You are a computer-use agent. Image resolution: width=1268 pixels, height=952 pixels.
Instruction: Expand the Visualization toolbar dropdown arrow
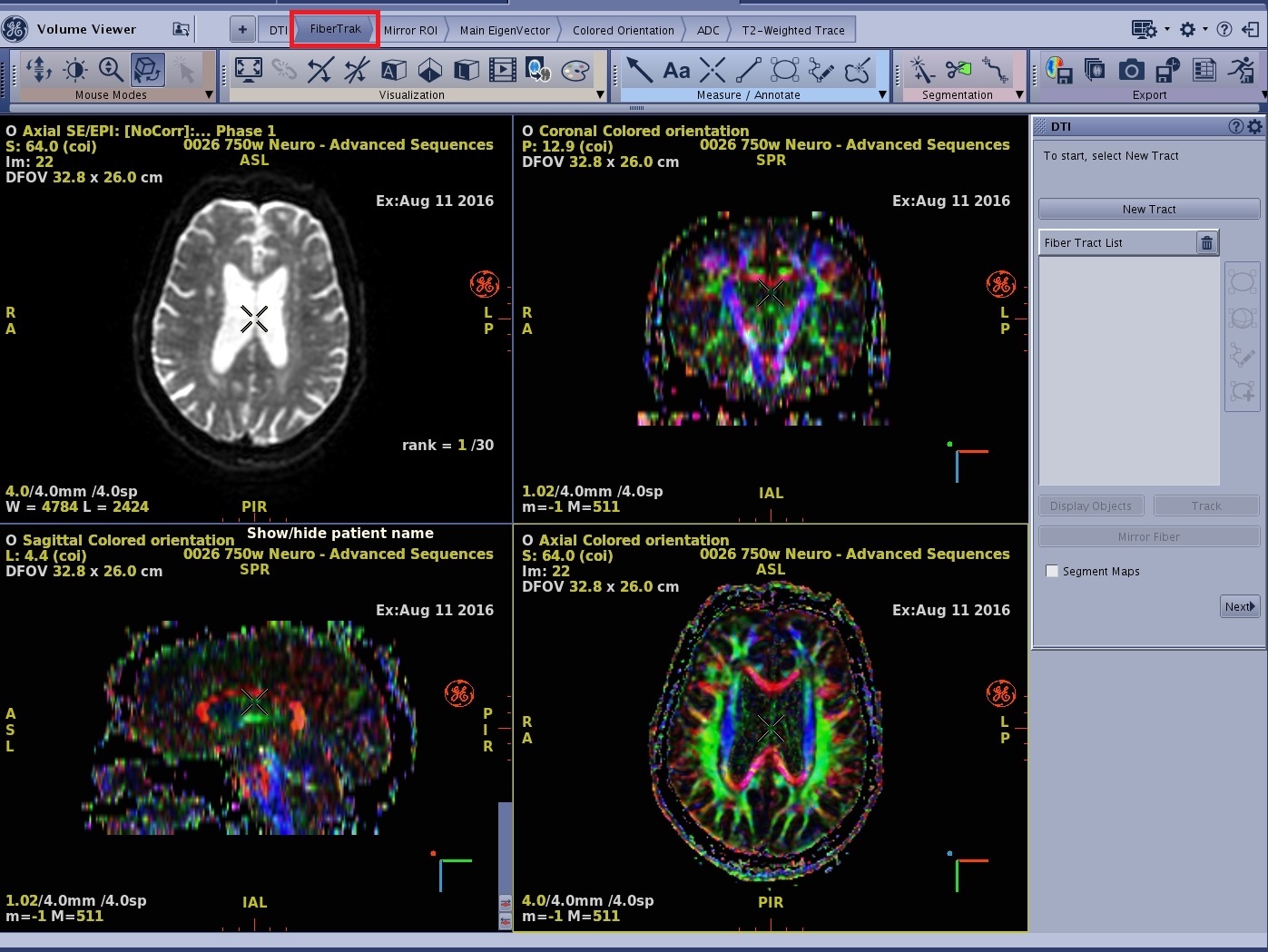click(x=599, y=94)
